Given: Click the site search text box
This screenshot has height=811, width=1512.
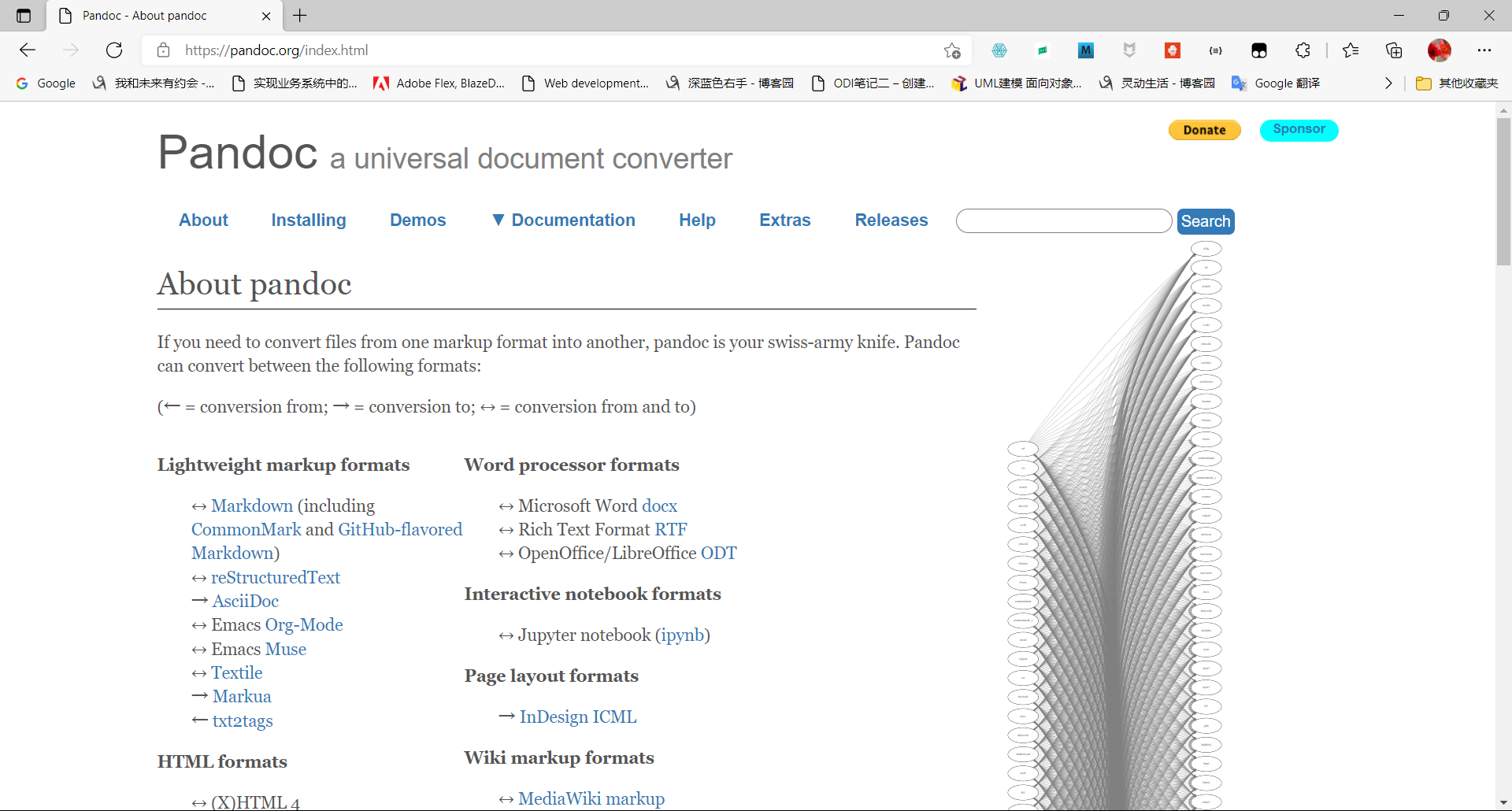Looking at the screenshot, I should (1064, 221).
